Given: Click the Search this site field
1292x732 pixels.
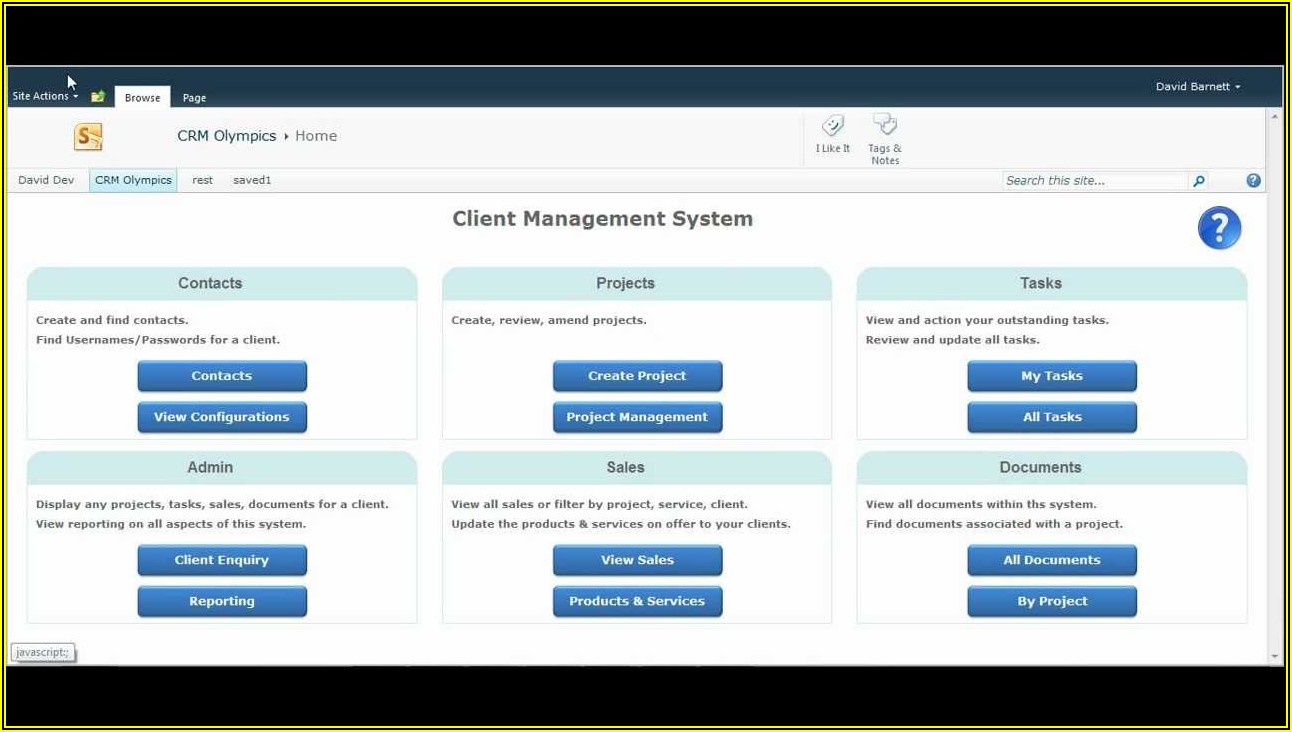Looking at the screenshot, I should (1094, 181).
